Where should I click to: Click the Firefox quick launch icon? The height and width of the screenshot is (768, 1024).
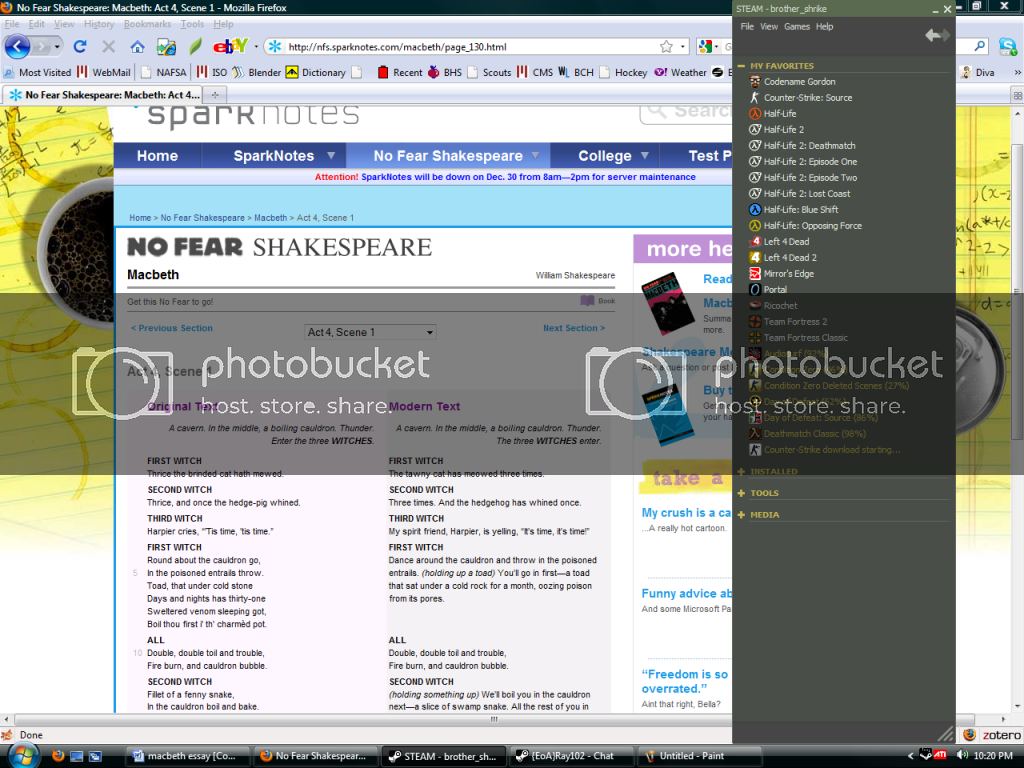[x=57, y=756]
